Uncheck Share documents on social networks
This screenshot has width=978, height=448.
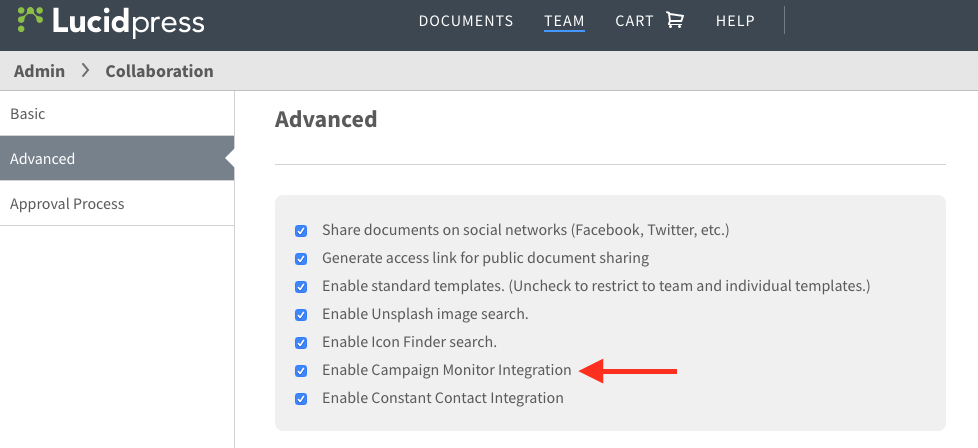[301, 231]
